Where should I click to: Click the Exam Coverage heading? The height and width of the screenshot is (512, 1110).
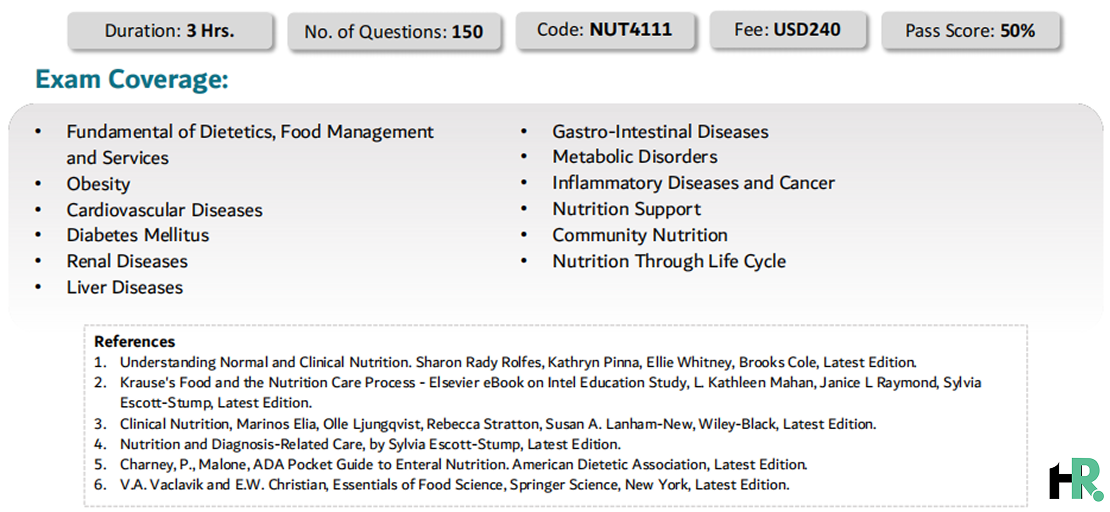[132, 79]
